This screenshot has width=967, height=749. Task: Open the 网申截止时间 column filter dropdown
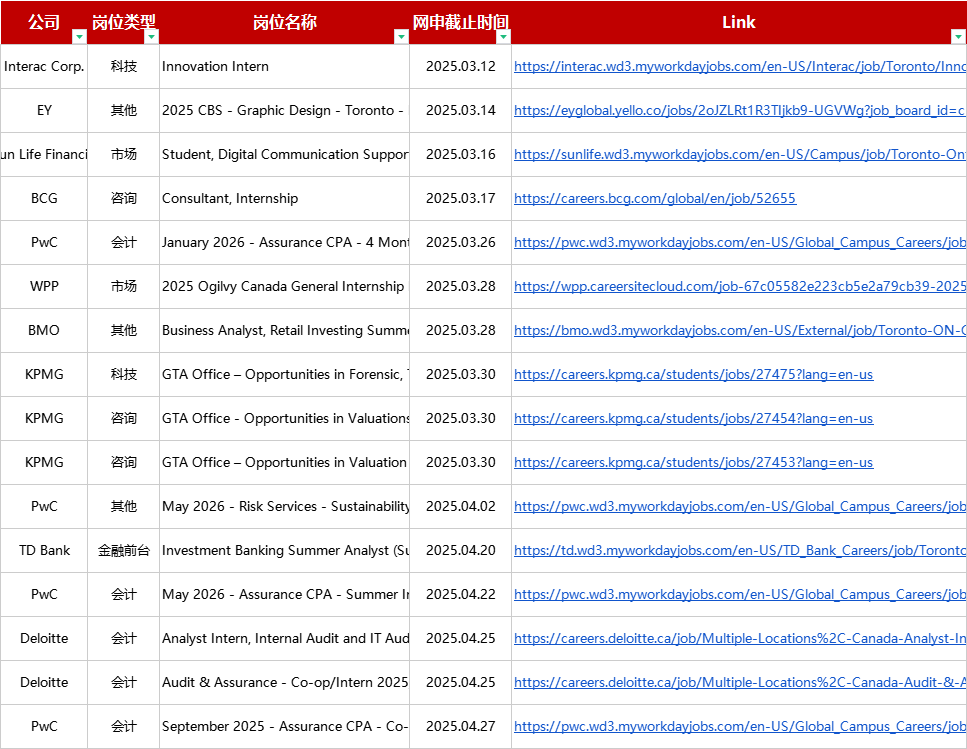click(503, 37)
